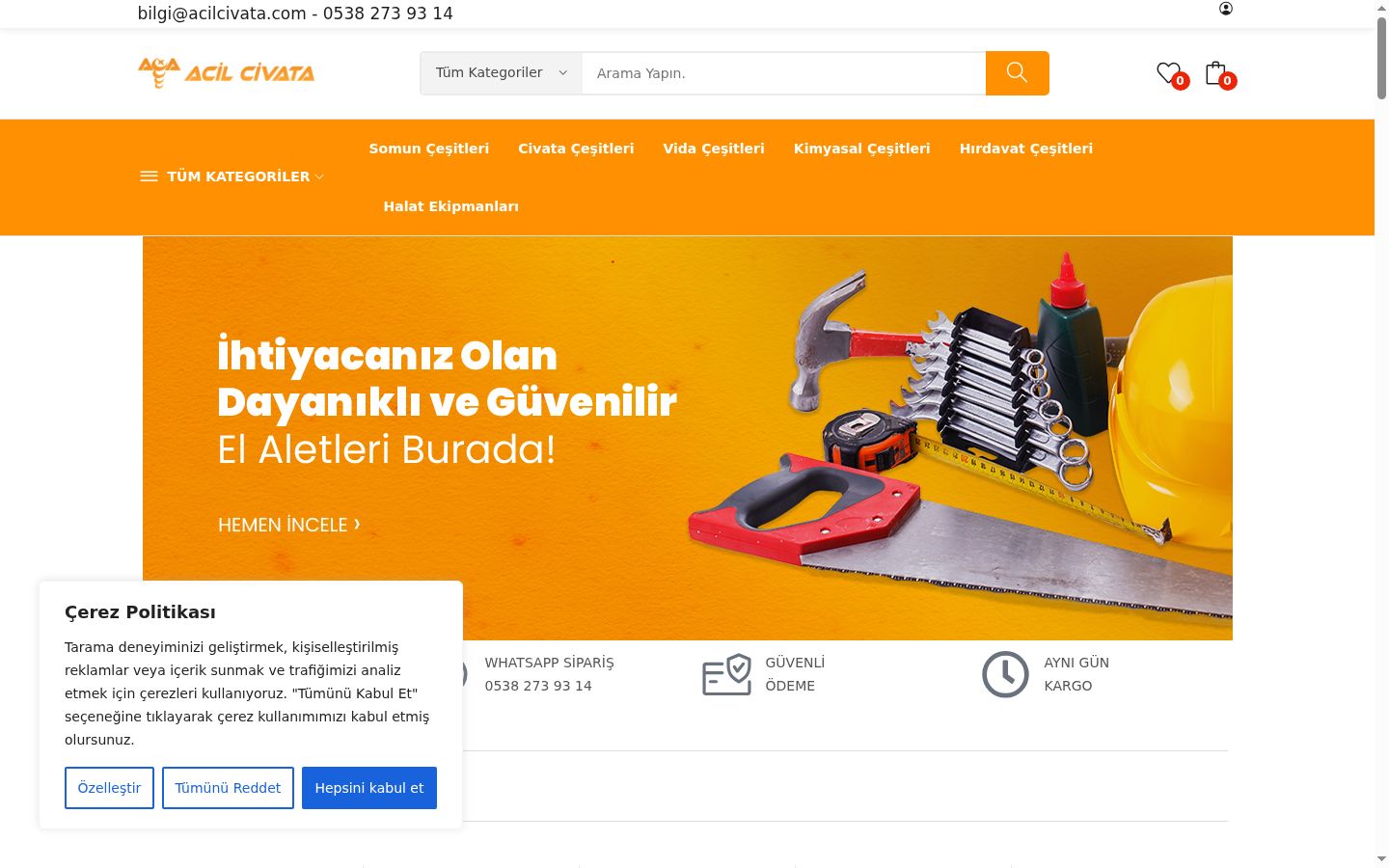This screenshot has width=1389, height=868.
Task: Click the Hepsini kabul et button
Action: (369, 788)
